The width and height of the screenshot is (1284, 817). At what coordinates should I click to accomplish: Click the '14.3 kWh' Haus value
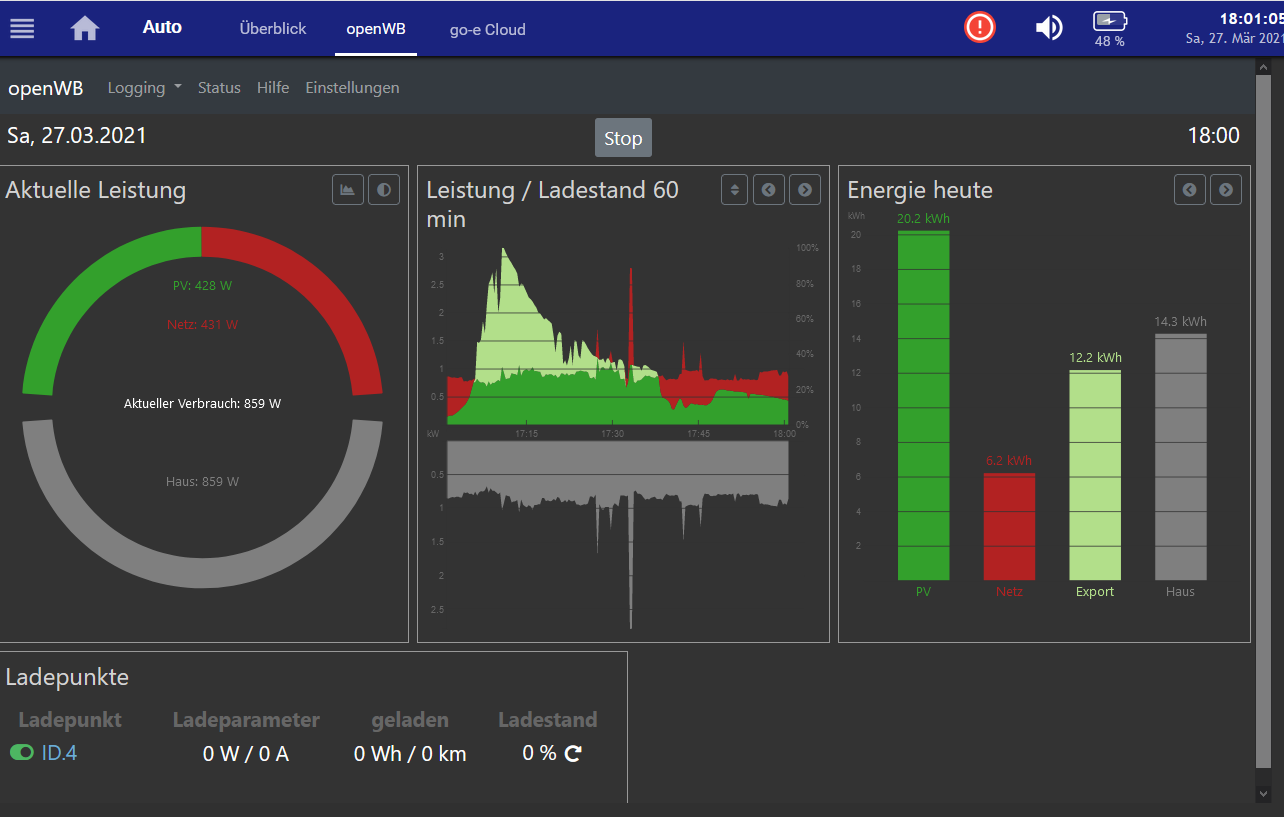pyautogui.click(x=1181, y=322)
